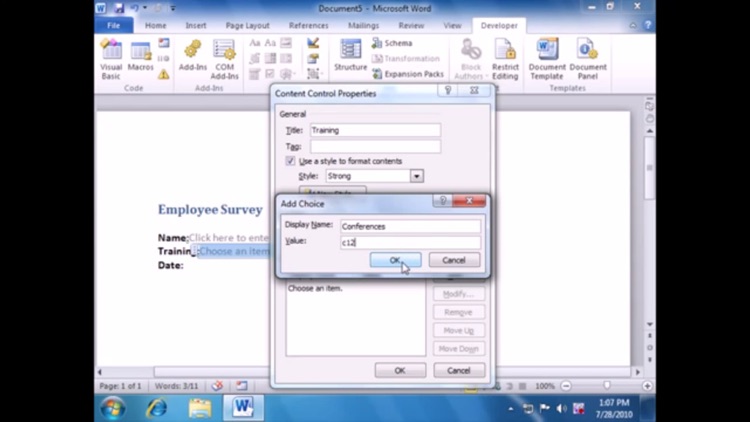Switch to the Mailings tab

click(363, 25)
